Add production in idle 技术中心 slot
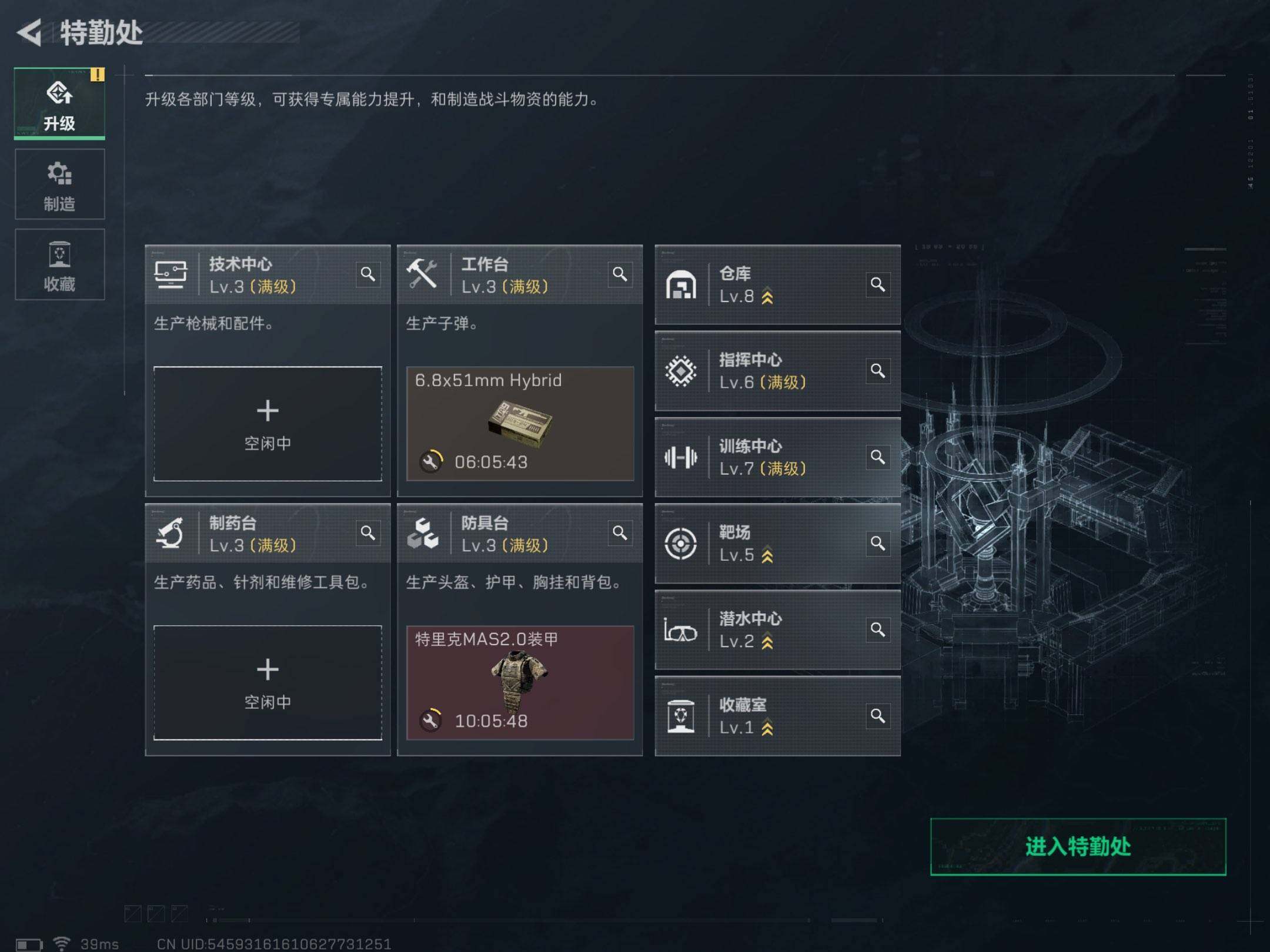1270x952 pixels. [x=268, y=424]
